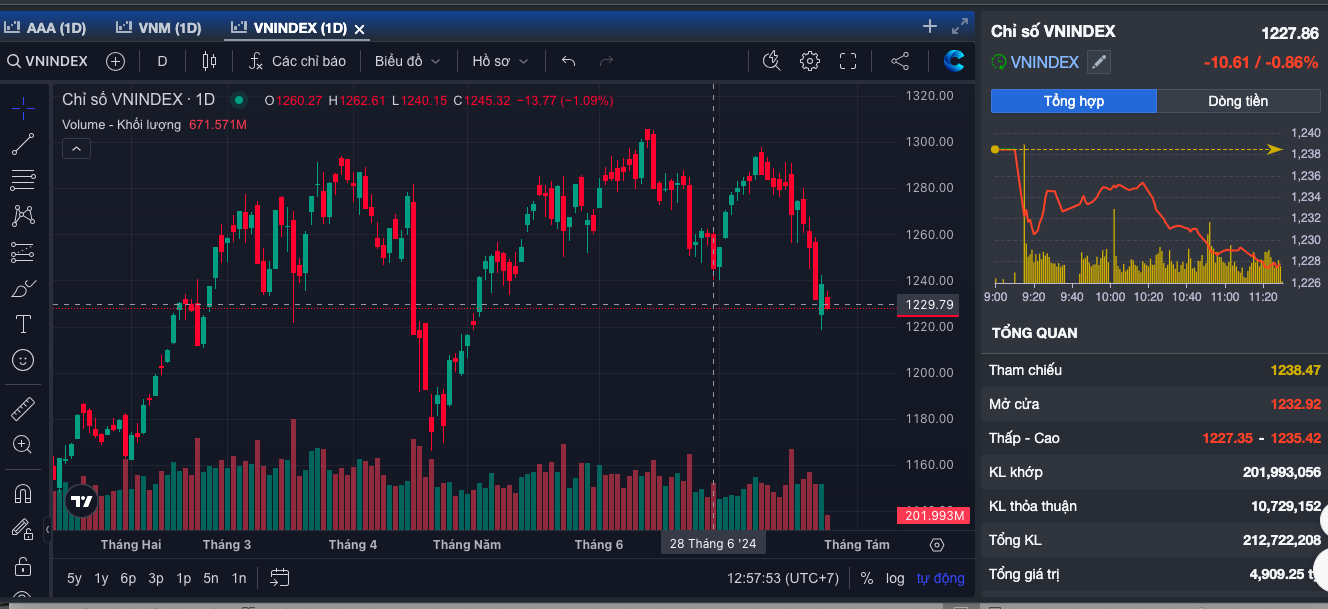Open the go to date calendar icon
Screen dimensions: 1328x609
coord(280,578)
